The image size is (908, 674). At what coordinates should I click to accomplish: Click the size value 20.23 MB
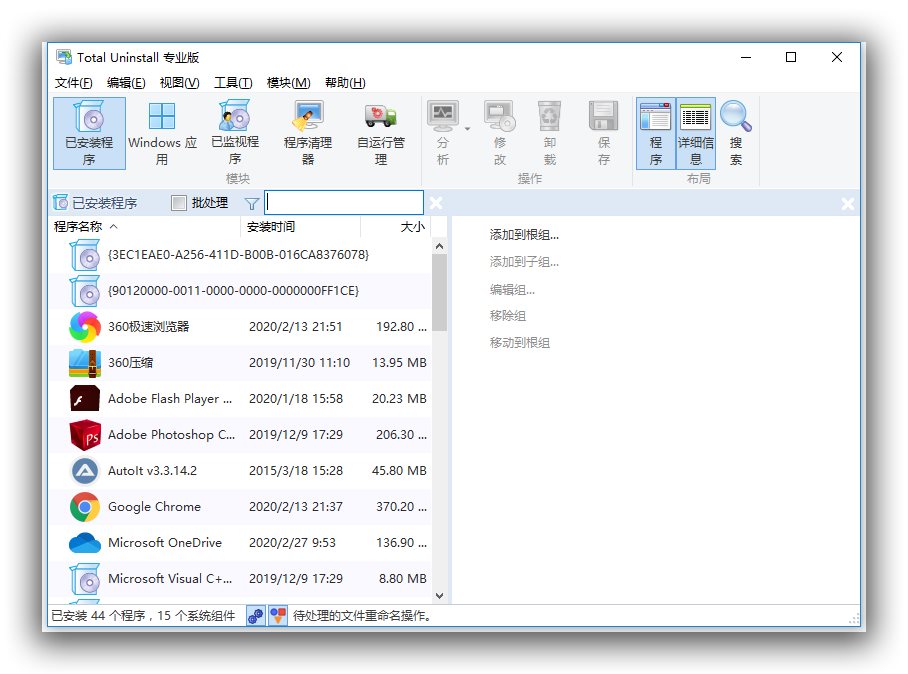pos(399,398)
